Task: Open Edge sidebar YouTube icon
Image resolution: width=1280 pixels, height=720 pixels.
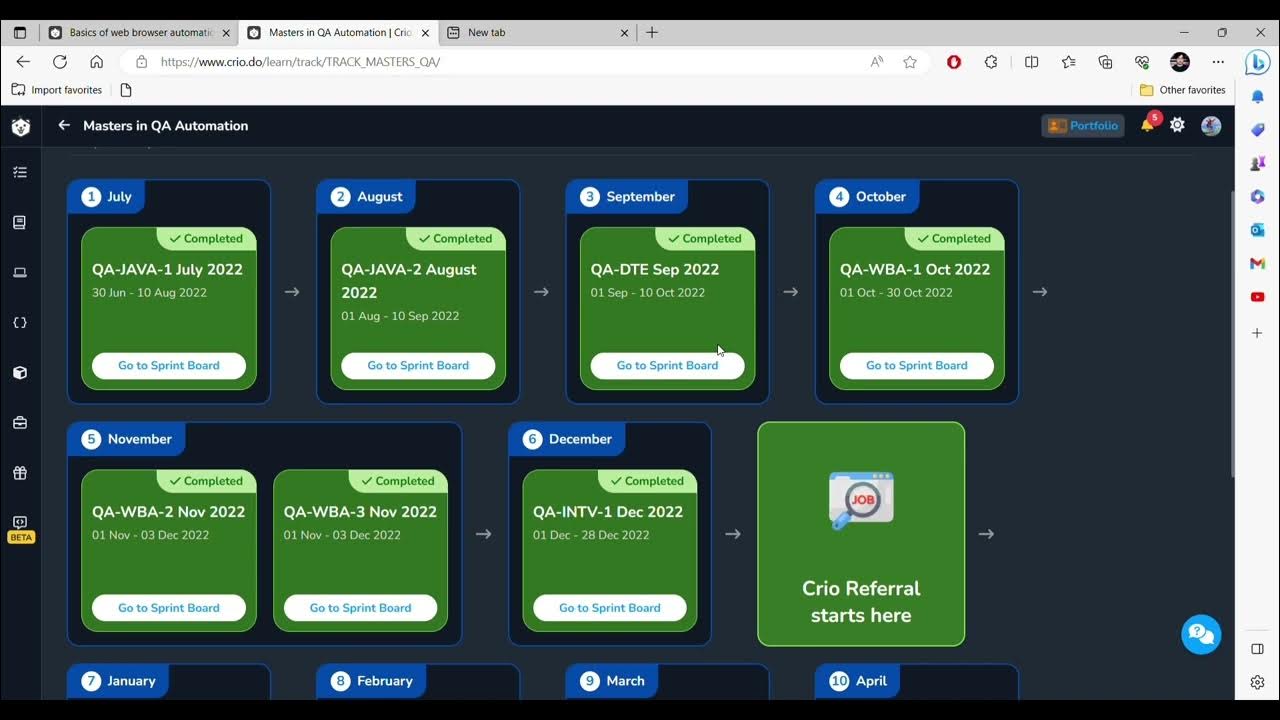Action: click(1258, 297)
